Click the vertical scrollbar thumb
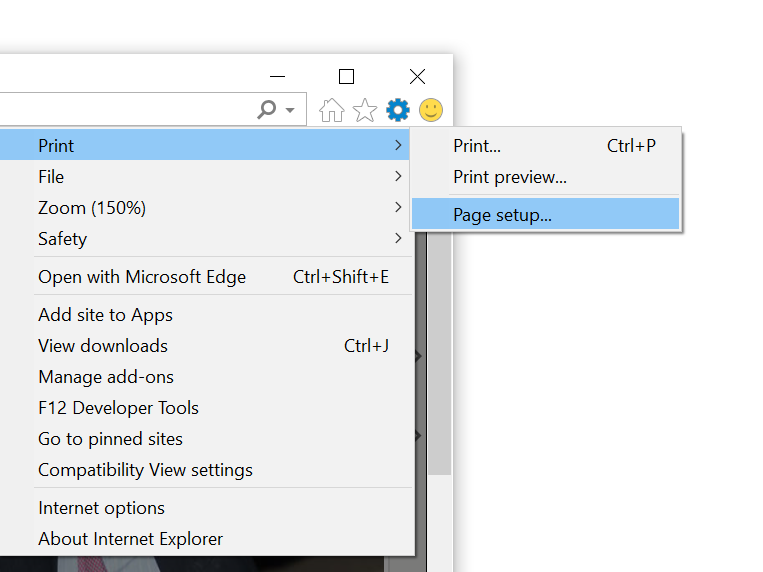763x572 pixels. point(440,353)
